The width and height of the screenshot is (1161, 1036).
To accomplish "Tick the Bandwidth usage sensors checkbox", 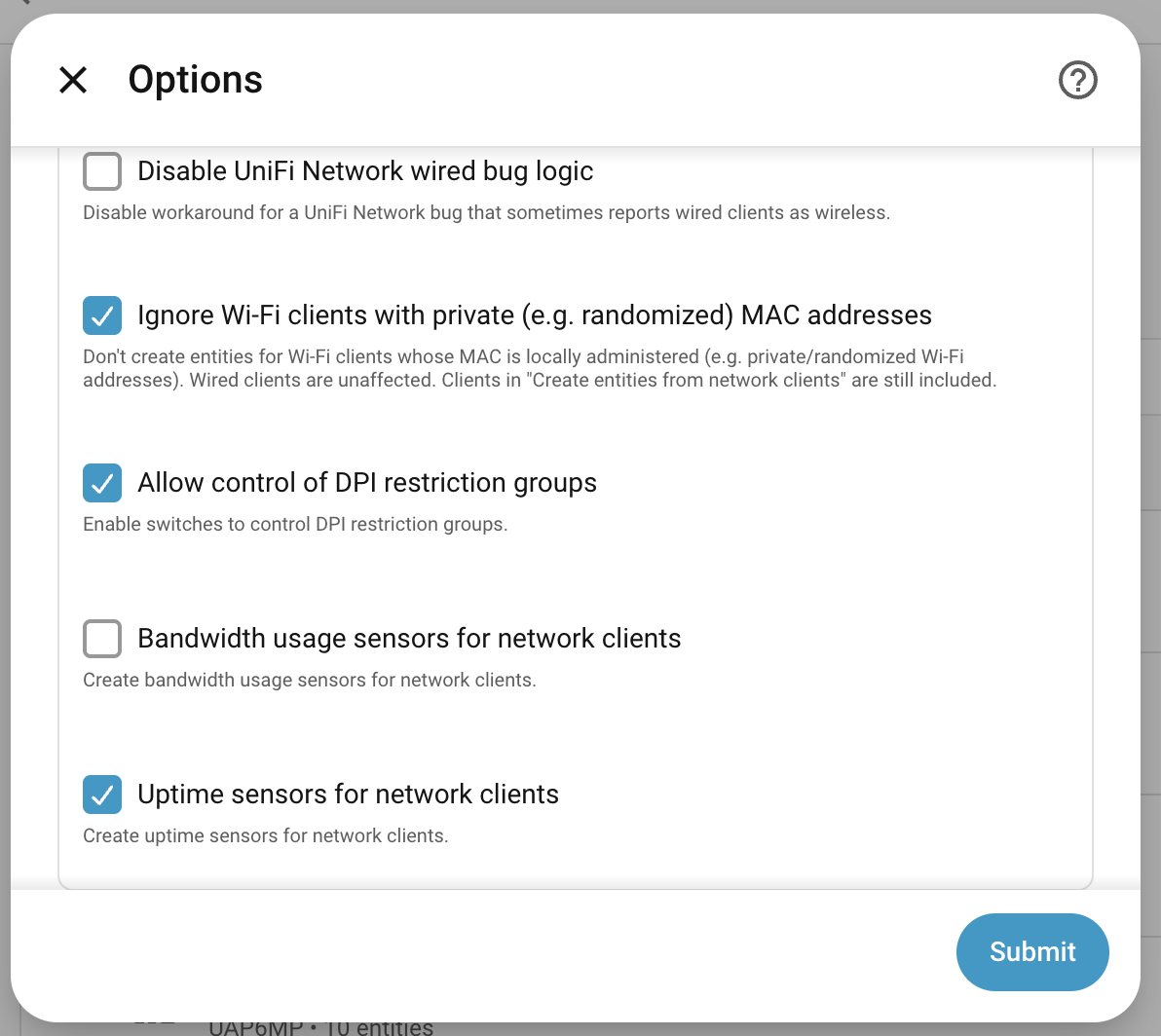I will click(102, 639).
